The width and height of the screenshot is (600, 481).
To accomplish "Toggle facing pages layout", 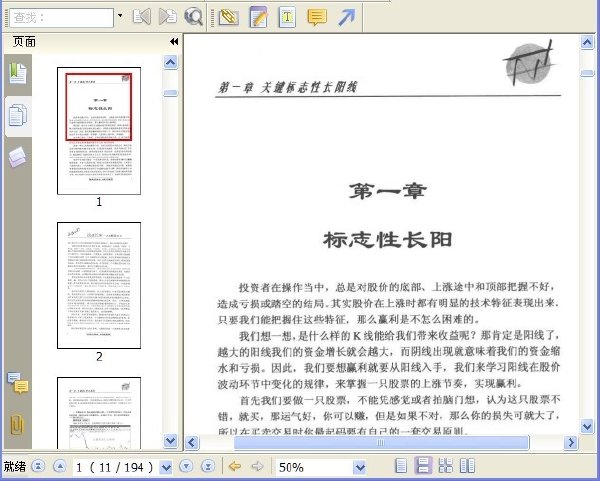I will [467, 466].
